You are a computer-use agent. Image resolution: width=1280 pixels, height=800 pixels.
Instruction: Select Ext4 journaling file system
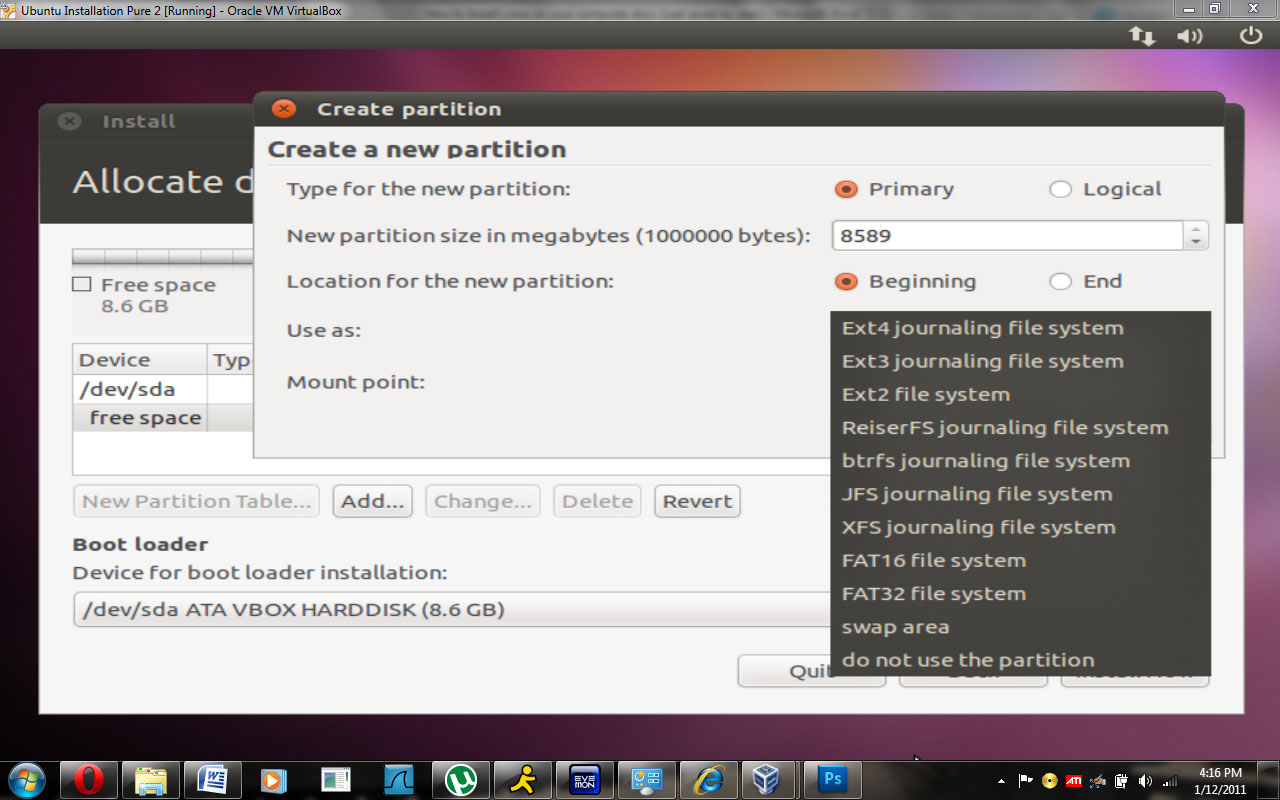tap(1020, 328)
